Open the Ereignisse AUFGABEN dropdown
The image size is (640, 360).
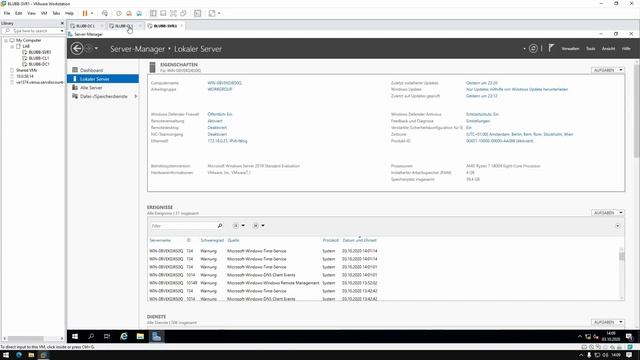[608, 213]
